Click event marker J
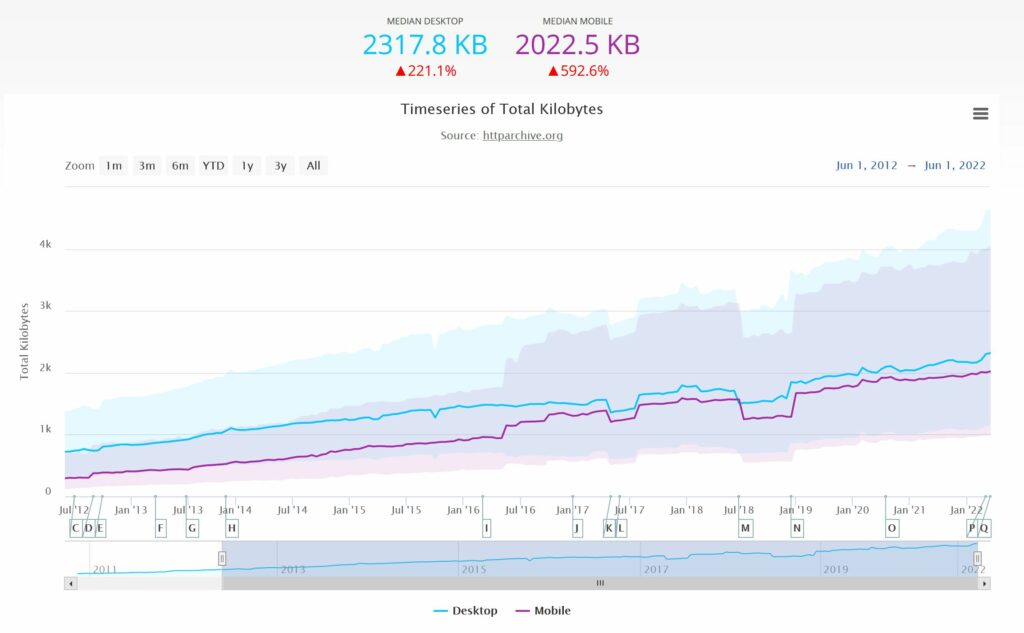The image size is (1024, 633). click(x=577, y=528)
